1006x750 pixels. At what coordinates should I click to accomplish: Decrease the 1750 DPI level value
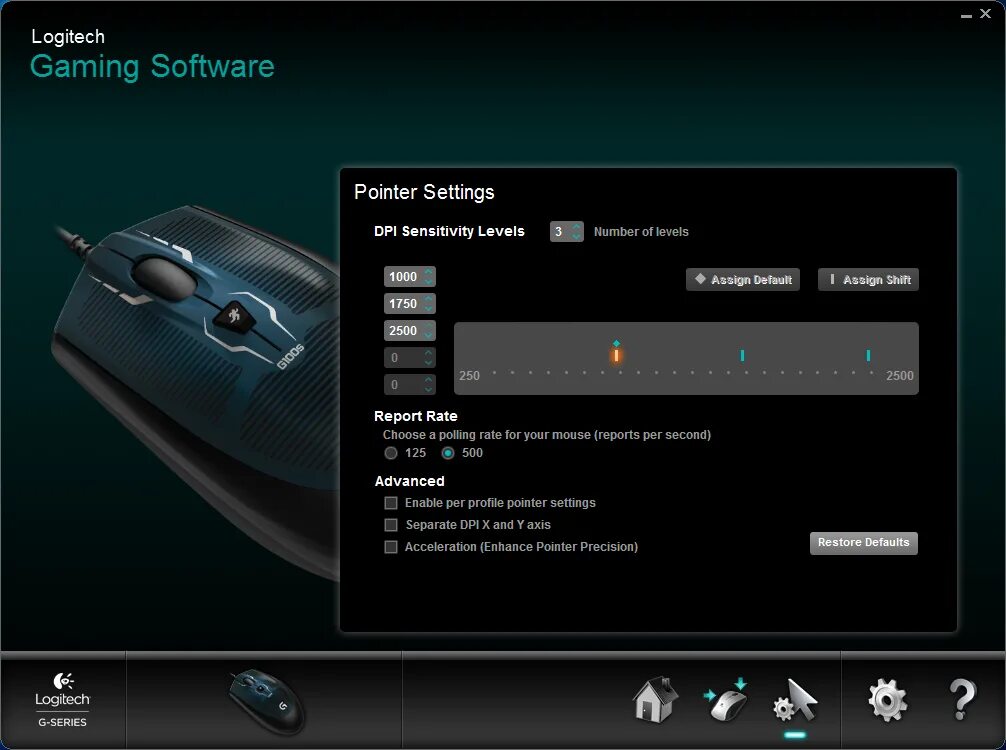429,309
